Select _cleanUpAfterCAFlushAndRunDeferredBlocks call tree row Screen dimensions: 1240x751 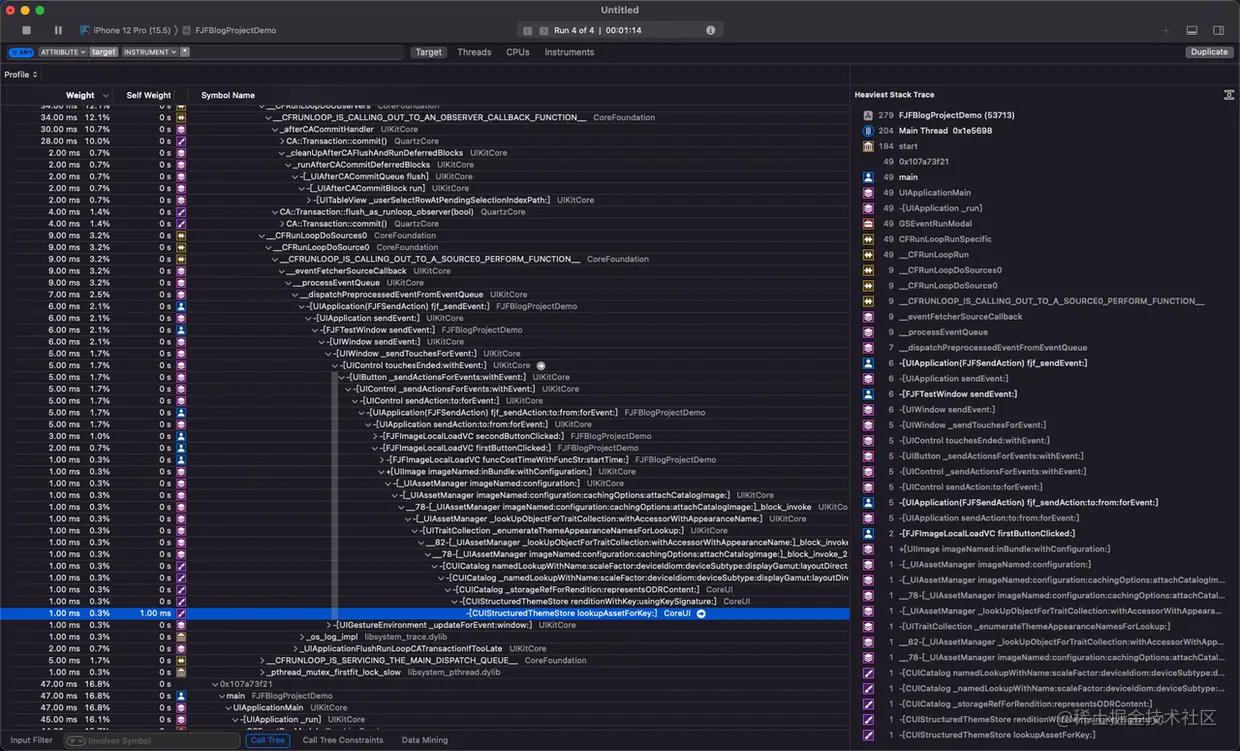tap(425, 153)
